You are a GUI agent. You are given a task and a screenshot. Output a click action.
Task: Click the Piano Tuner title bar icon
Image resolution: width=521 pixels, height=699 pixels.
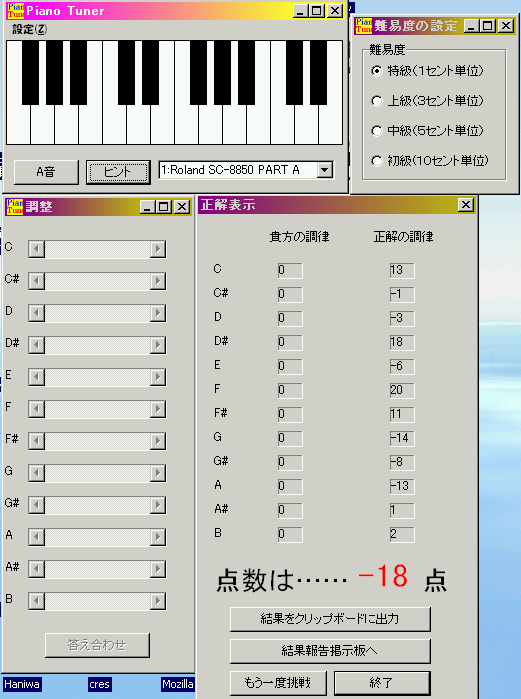[16, 11]
